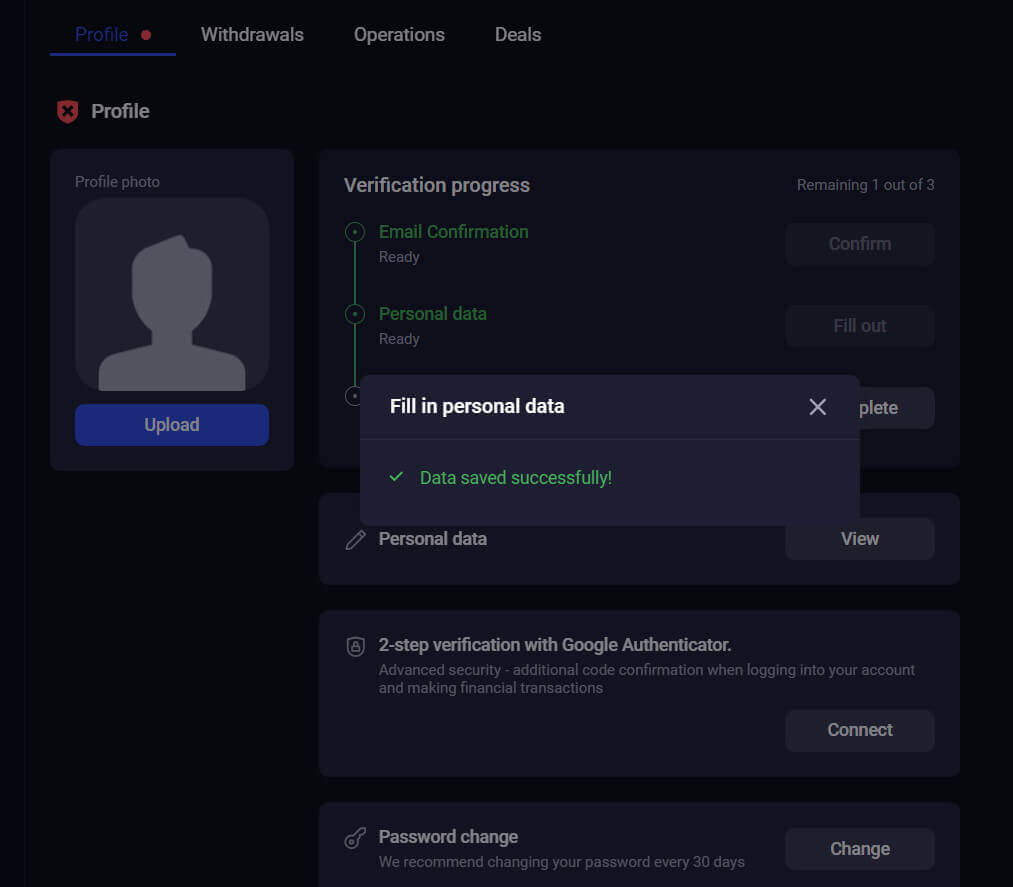Upload a profile photo
This screenshot has height=887, width=1013.
pos(171,424)
